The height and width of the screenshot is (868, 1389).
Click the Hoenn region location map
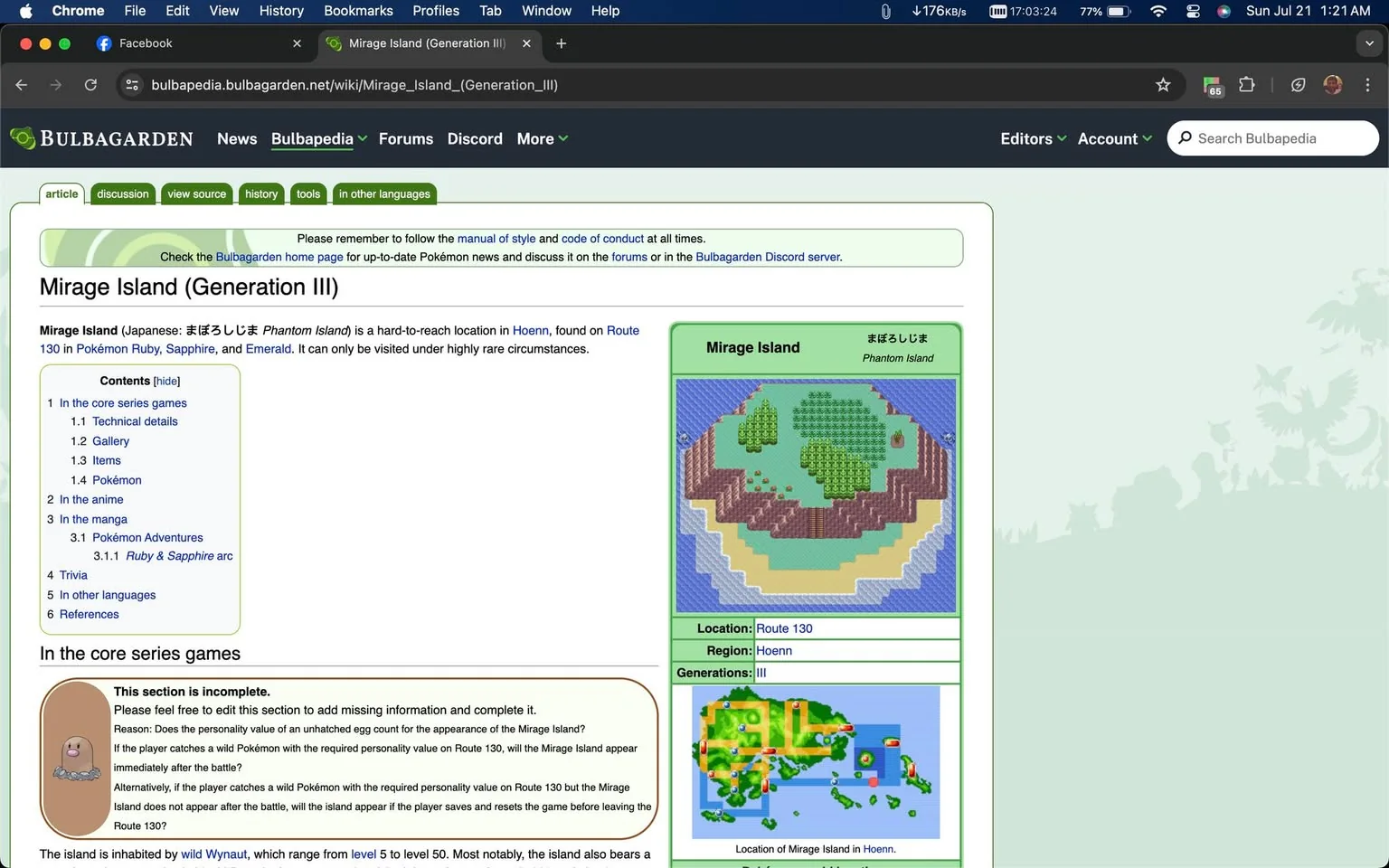click(816, 762)
